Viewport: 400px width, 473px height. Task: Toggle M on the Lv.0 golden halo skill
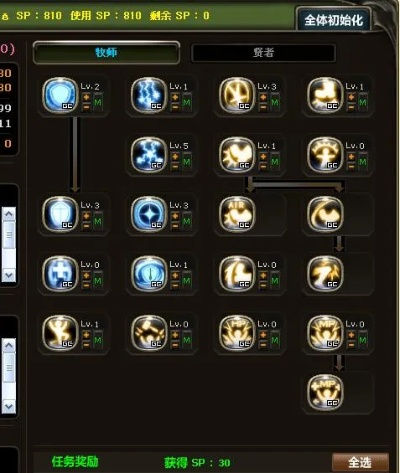363,162
